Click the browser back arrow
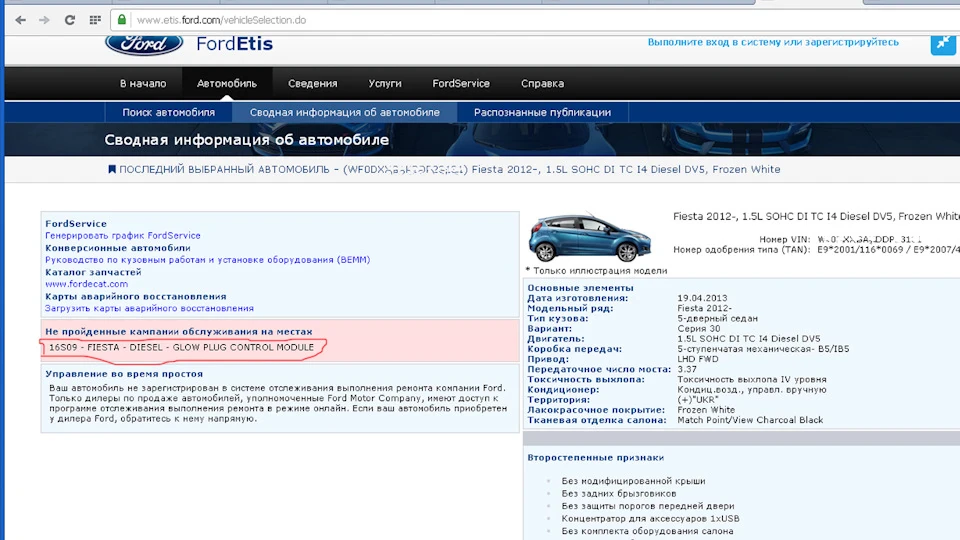The height and width of the screenshot is (540, 960). (20, 20)
